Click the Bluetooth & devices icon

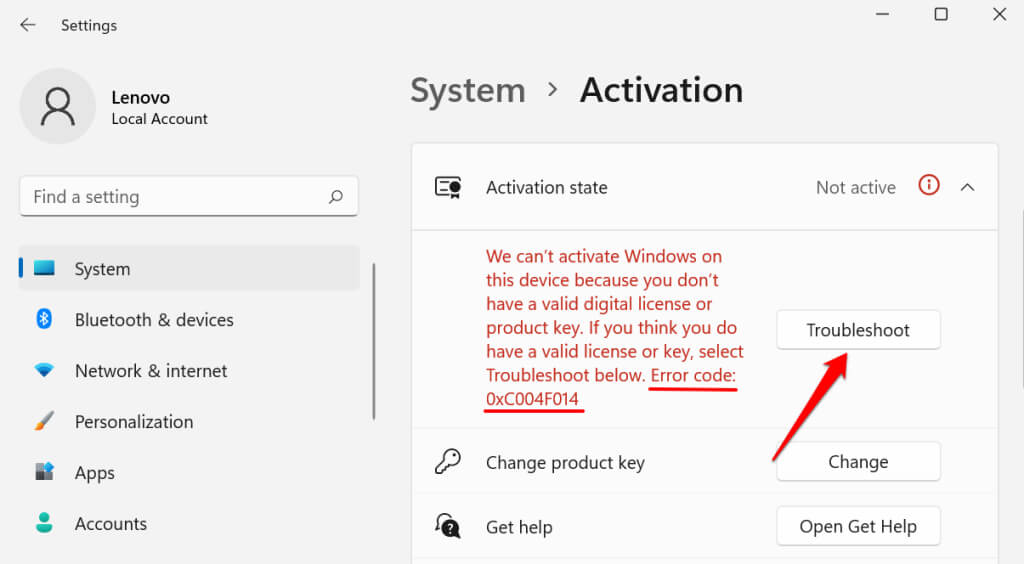(44, 319)
